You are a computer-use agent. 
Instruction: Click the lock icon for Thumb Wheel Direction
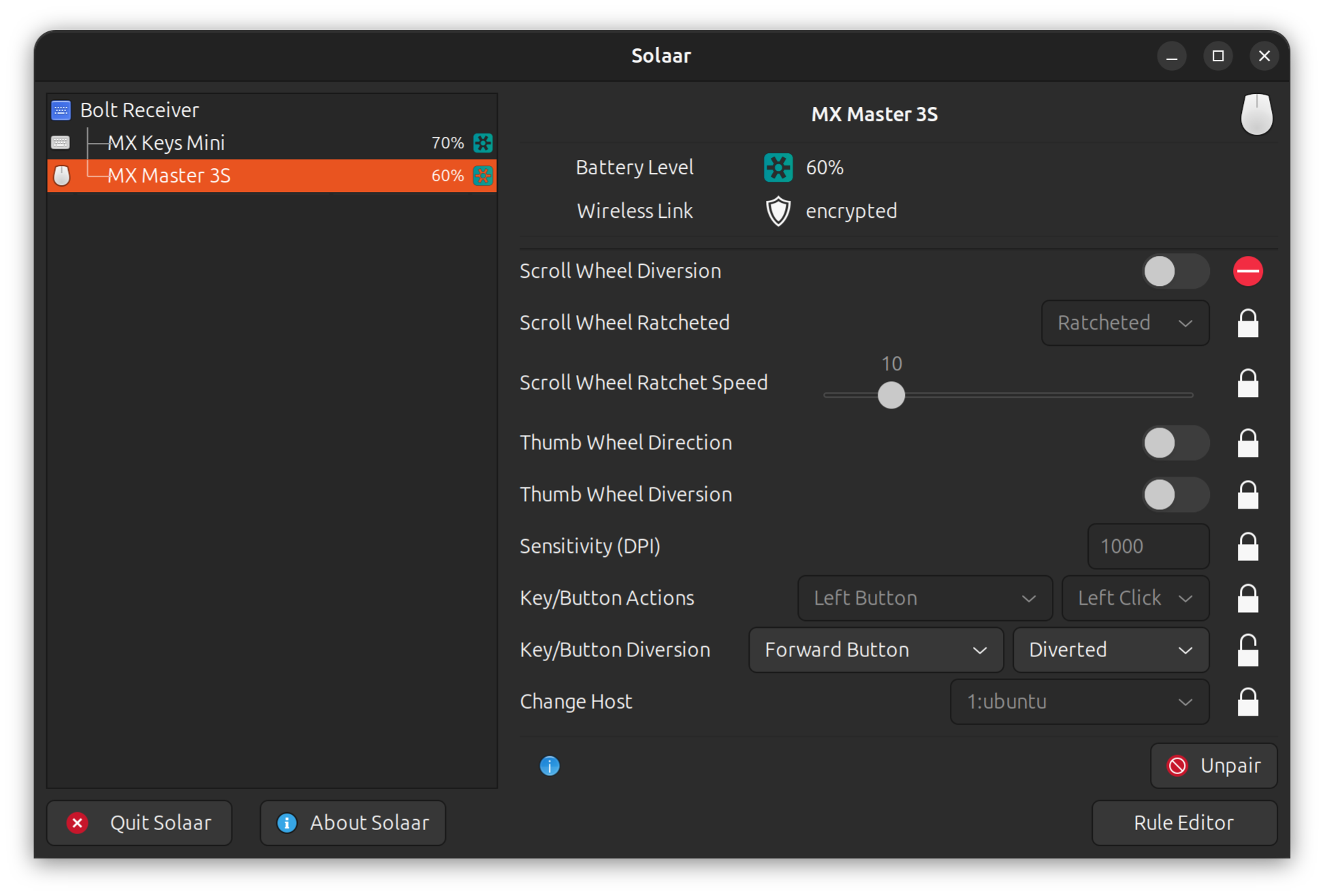coord(1247,443)
